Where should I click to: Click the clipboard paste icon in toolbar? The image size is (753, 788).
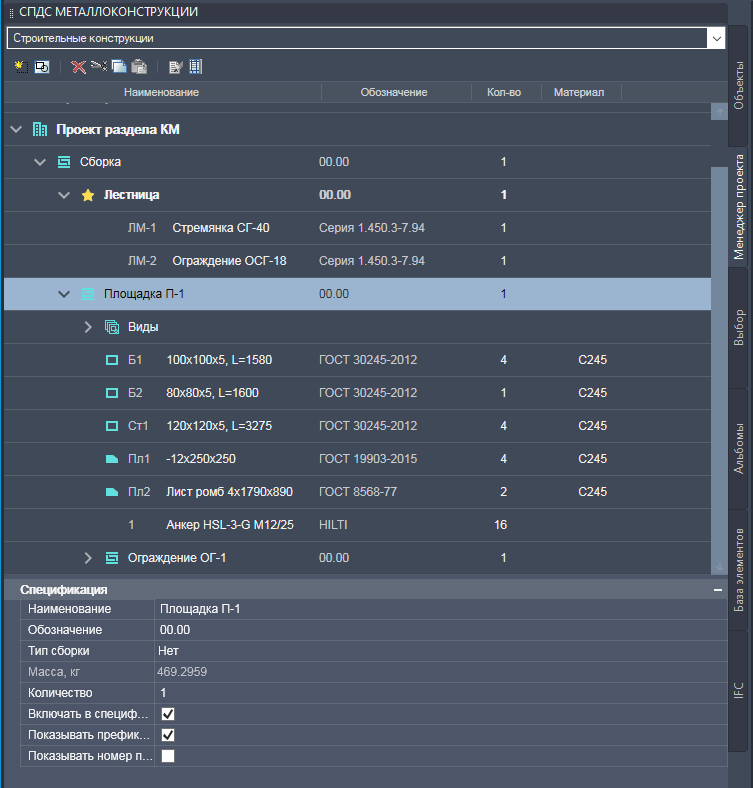tap(139, 67)
